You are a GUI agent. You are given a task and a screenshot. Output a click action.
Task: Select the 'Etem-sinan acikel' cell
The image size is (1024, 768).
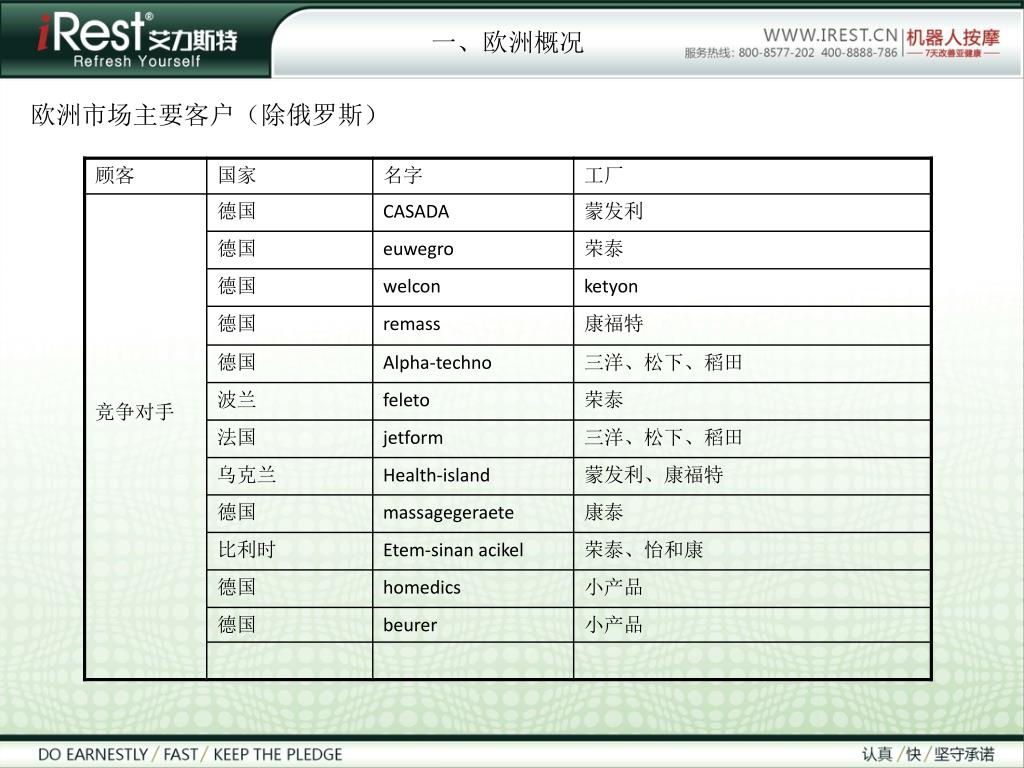tap(473, 551)
